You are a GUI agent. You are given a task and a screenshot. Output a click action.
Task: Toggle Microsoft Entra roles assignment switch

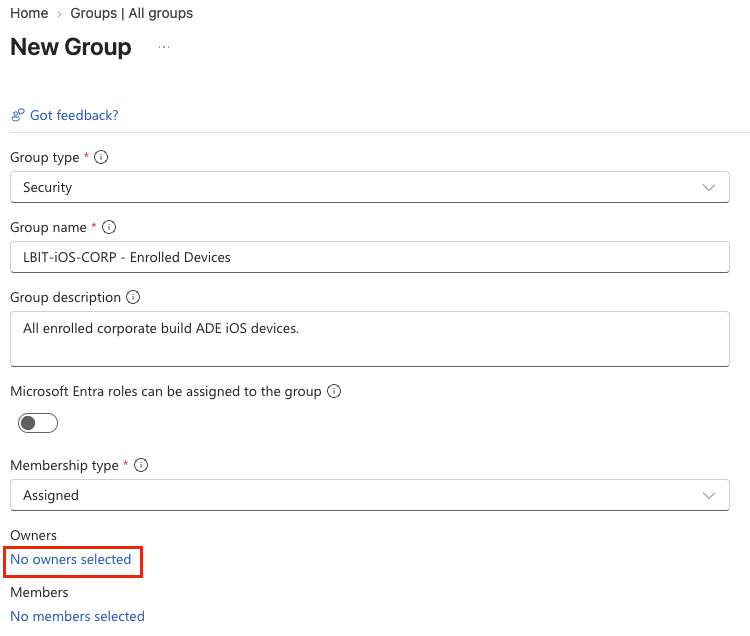[x=38, y=423]
